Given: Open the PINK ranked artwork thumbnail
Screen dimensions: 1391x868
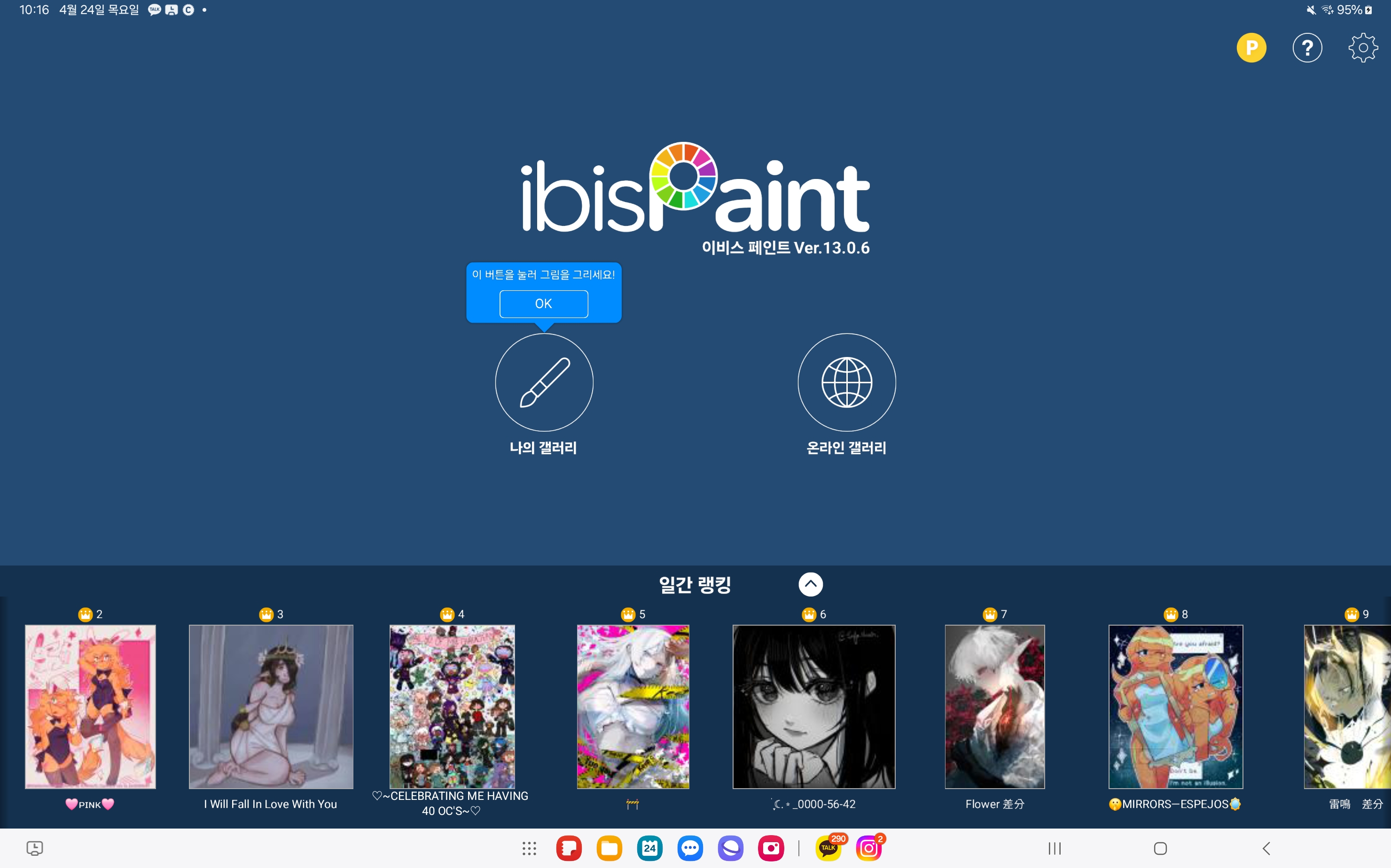Looking at the screenshot, I should click(90, 706).
